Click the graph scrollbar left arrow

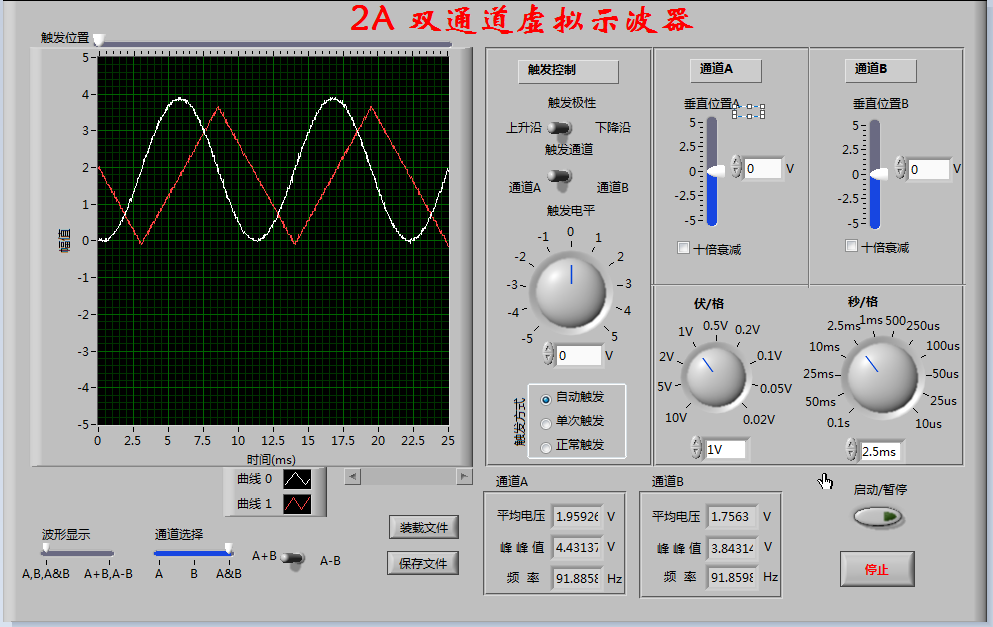coord(353,476)
